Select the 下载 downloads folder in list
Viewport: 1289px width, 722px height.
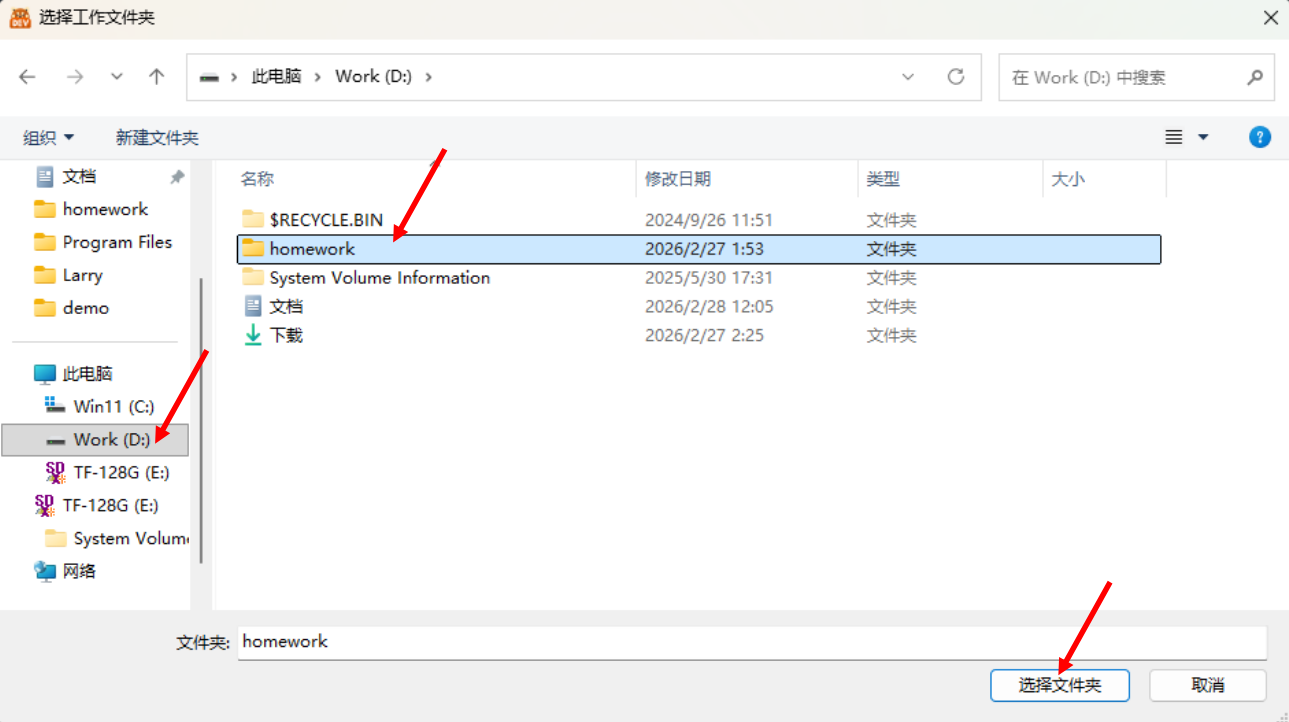pyautogui.click(x=286, y=336)
